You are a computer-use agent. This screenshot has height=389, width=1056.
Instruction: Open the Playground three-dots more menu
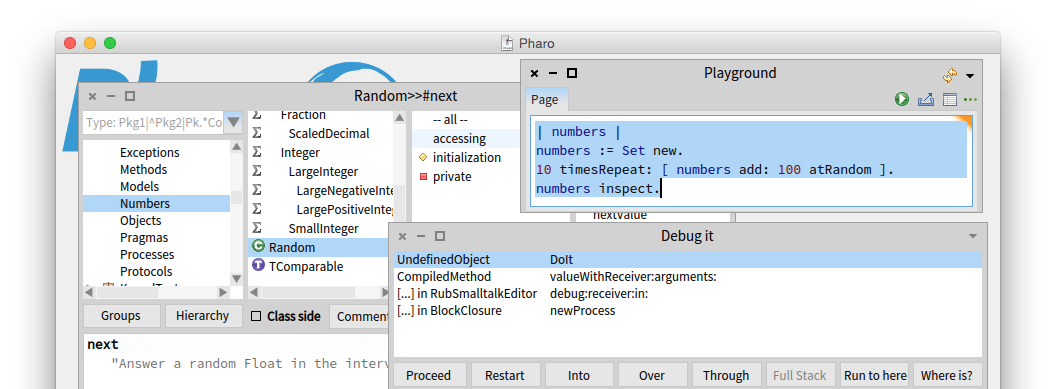(970, 100)
